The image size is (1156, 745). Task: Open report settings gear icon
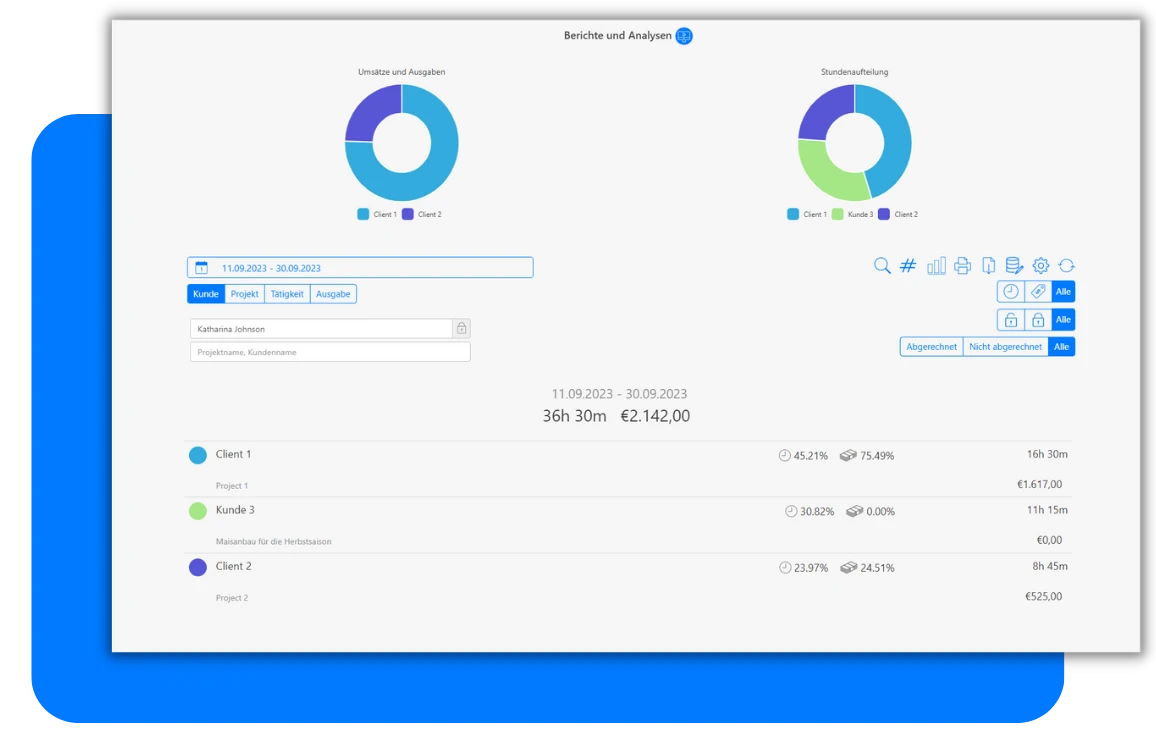1041,266
